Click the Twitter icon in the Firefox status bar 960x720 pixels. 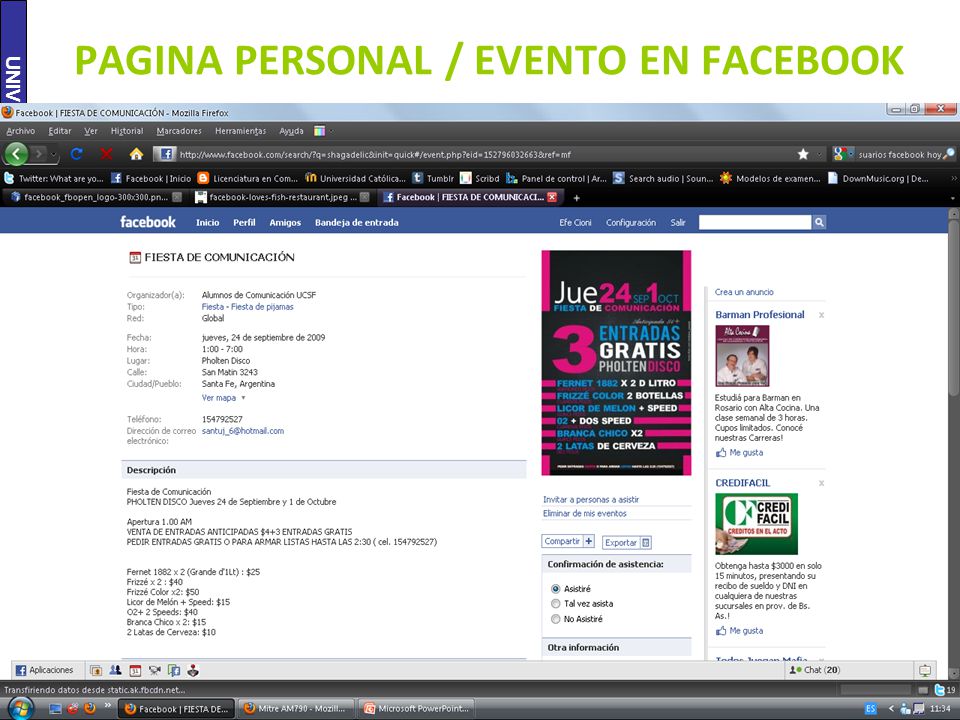(x=940, y=690)
